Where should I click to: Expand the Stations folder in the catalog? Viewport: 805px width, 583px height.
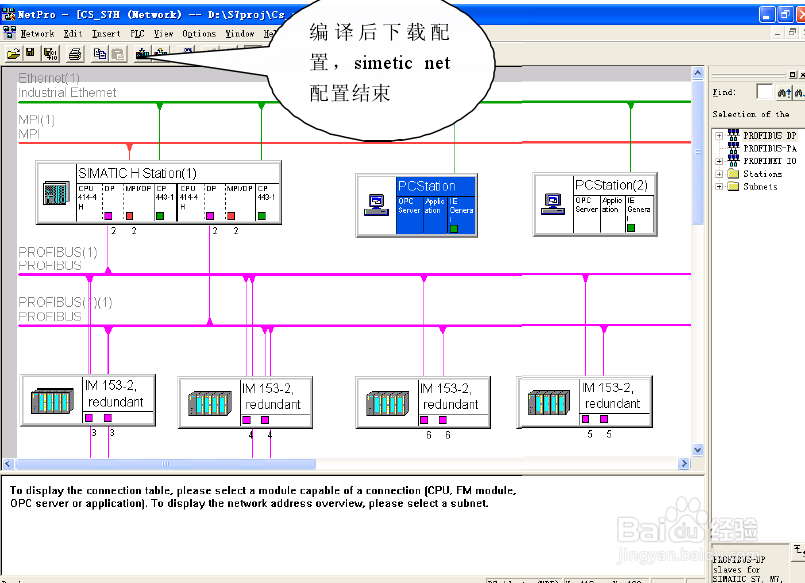[719, 173]
